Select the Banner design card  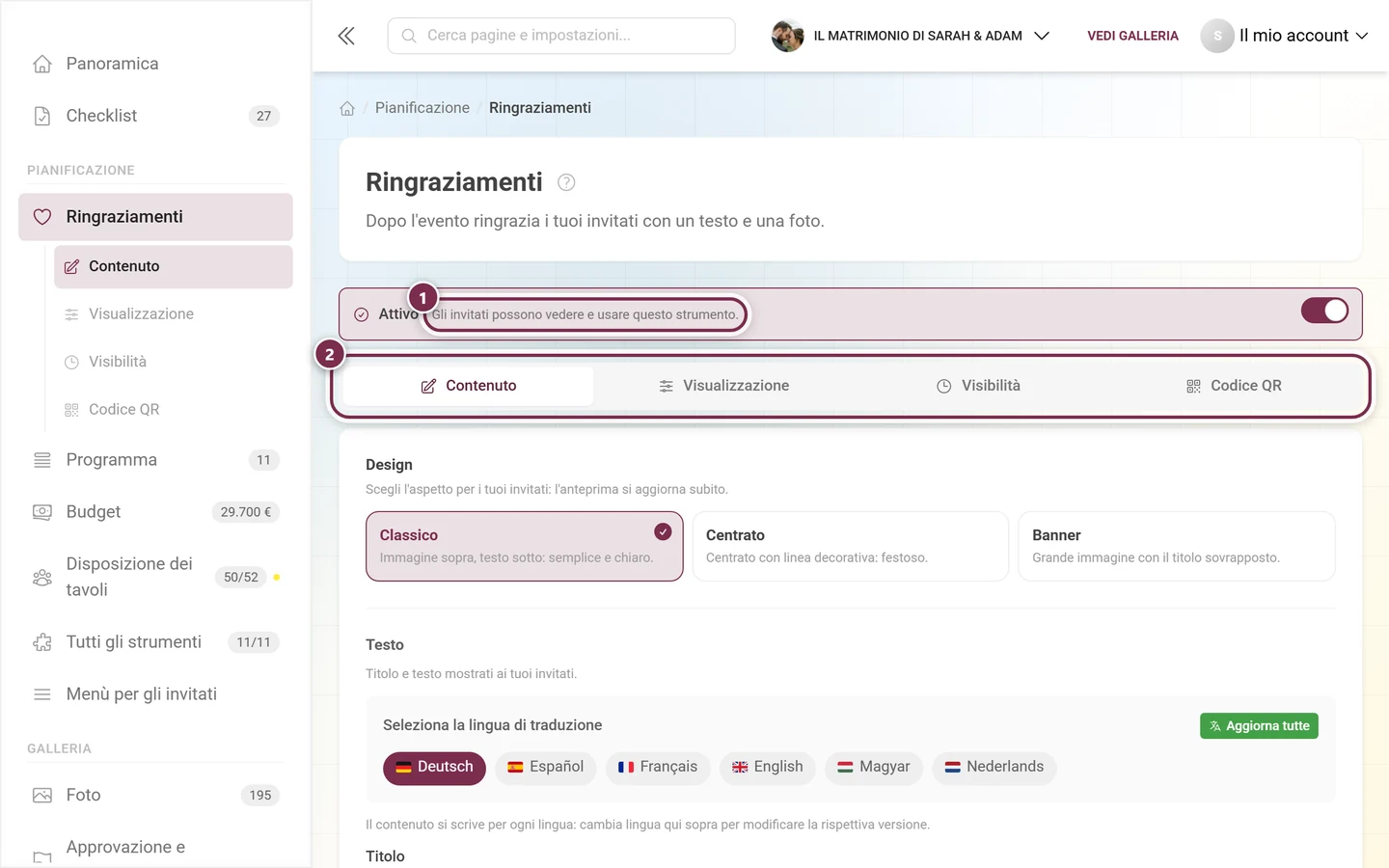pyautogui.click(x=1177, y=546)
